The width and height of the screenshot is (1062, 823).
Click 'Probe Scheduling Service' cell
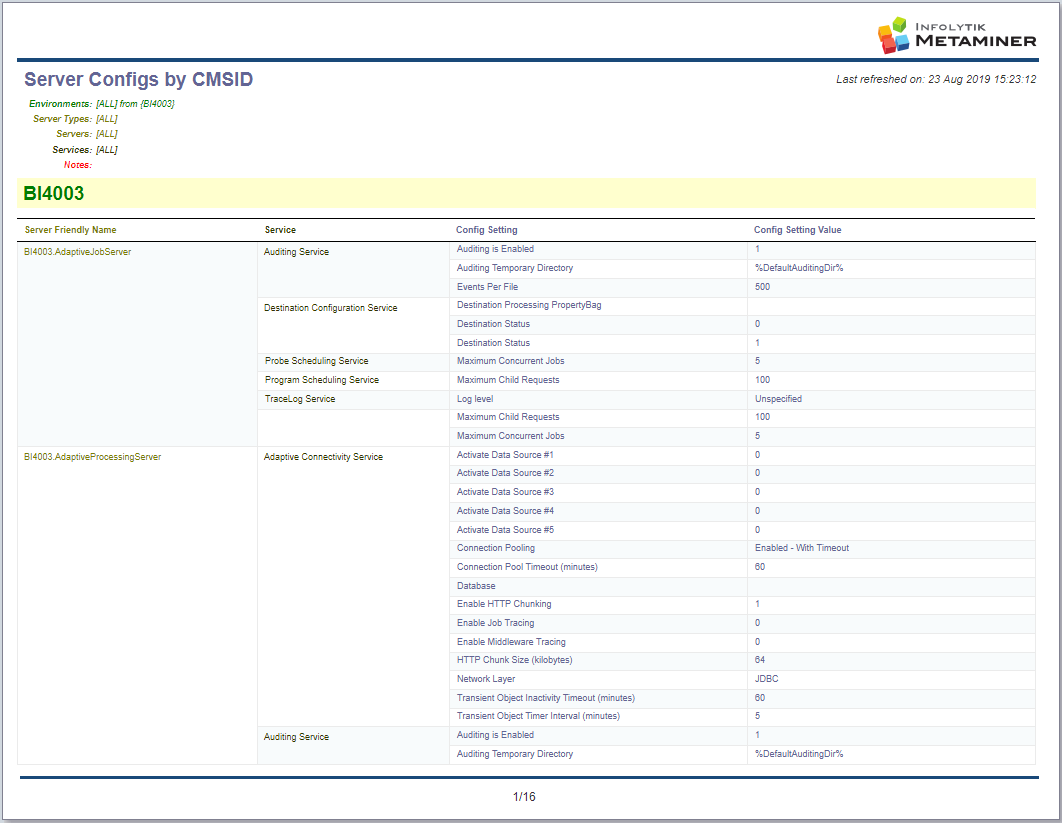coord(316,361)
